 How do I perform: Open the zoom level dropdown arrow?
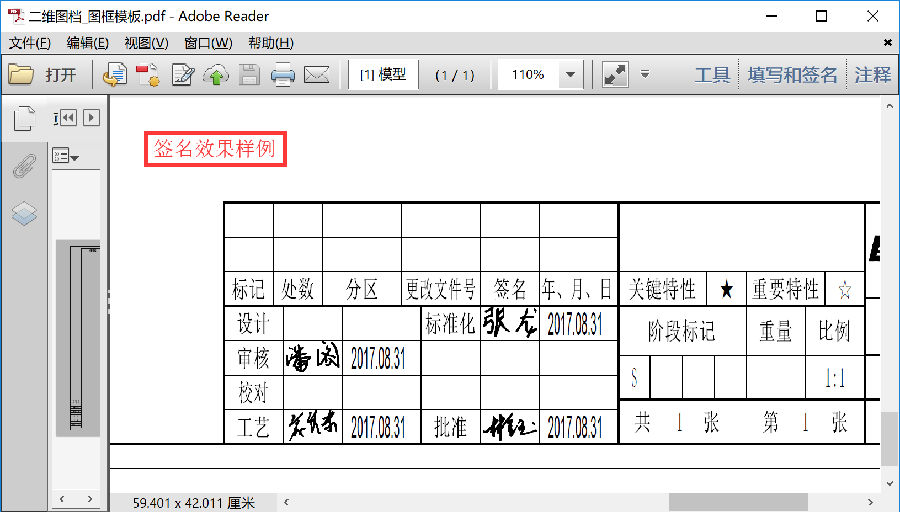click(570, 75)
